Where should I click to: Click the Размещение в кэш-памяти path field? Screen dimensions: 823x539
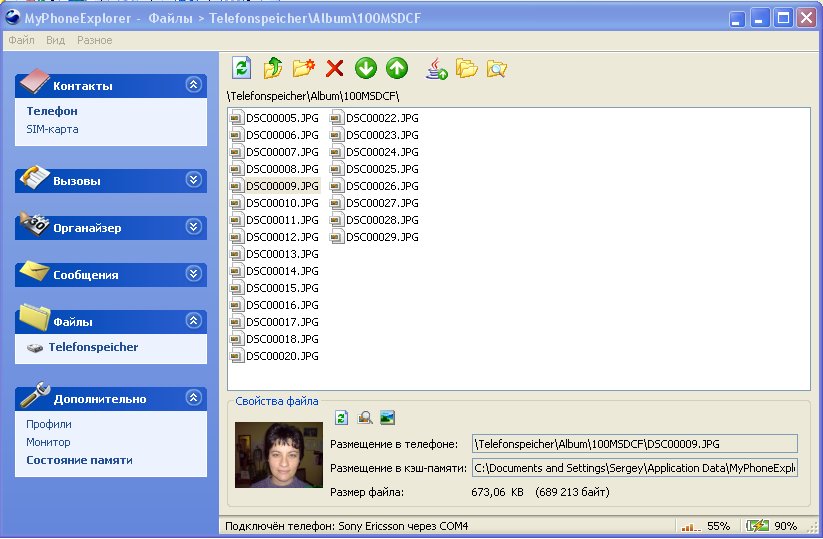[x=635, y=468]
